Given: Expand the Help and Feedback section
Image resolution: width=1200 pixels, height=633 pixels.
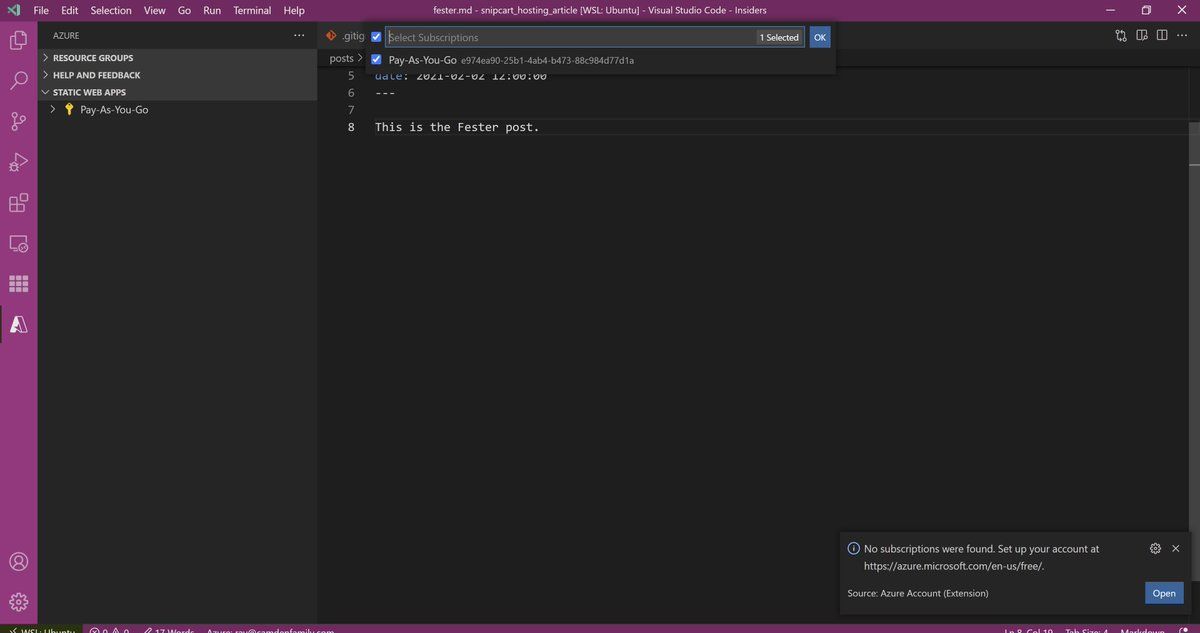Looking at the screenshot, I should pyautogui.click(x=96, y=75).
